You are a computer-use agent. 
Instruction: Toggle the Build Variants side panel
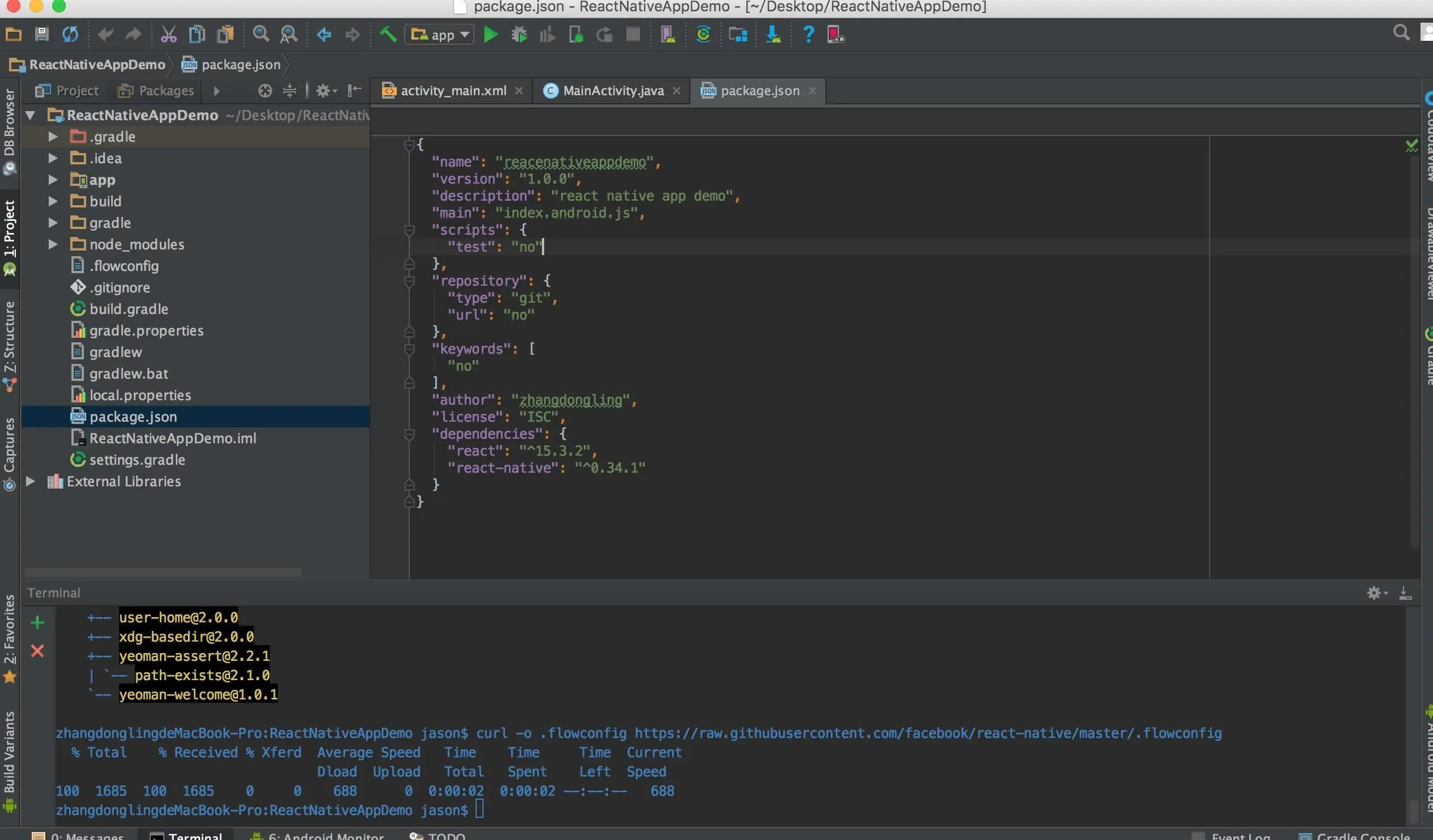click(10, 761)
